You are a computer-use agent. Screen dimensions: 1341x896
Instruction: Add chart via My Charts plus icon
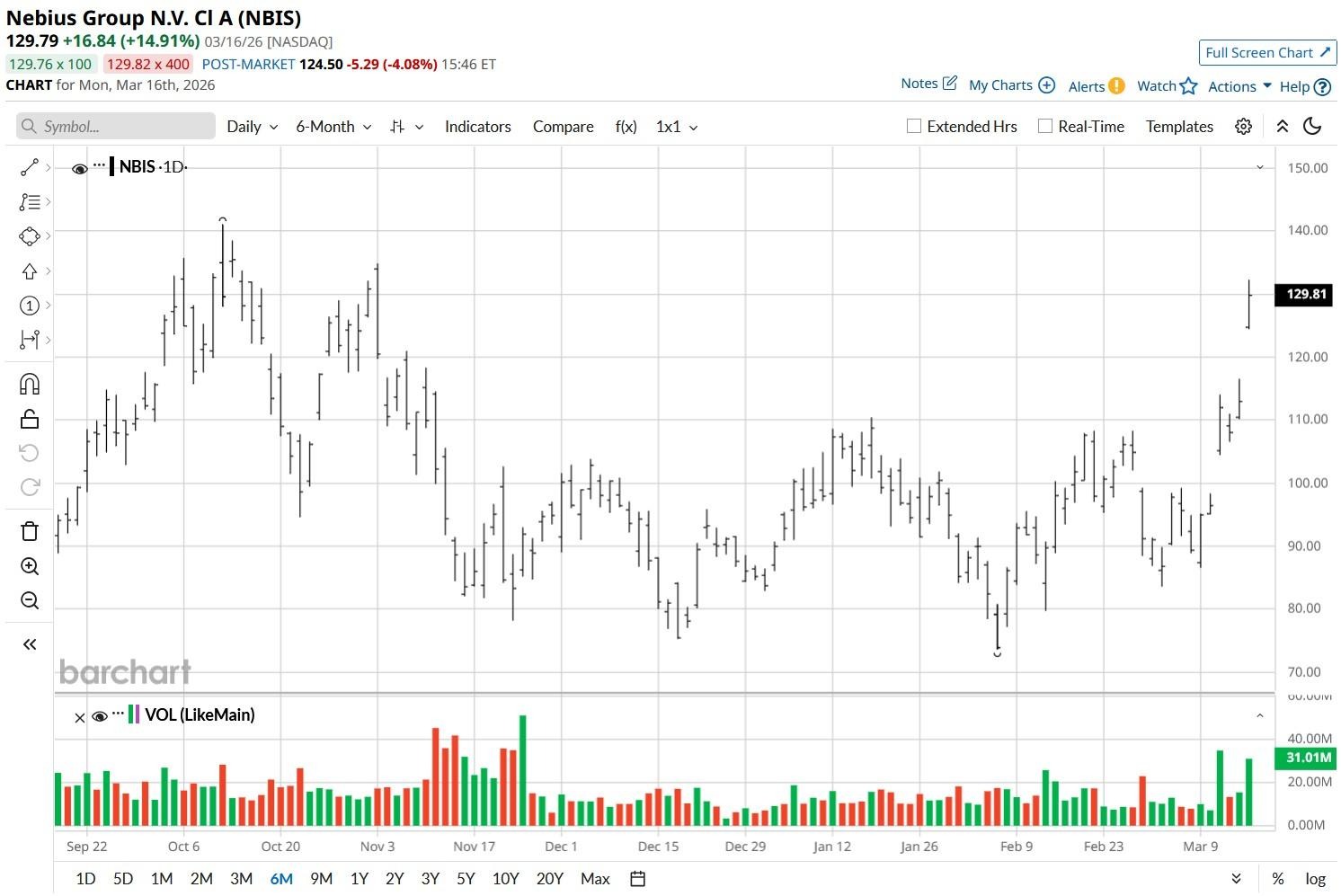(1046, 84)
